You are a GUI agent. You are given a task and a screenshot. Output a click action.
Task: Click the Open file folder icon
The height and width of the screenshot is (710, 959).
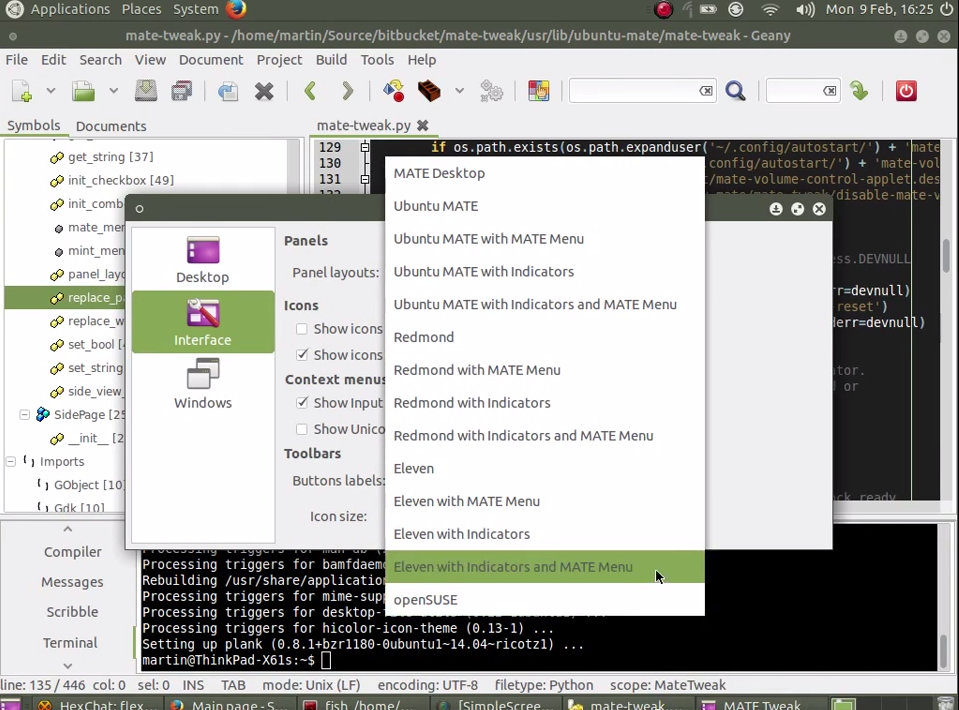(x=83, y=91)
